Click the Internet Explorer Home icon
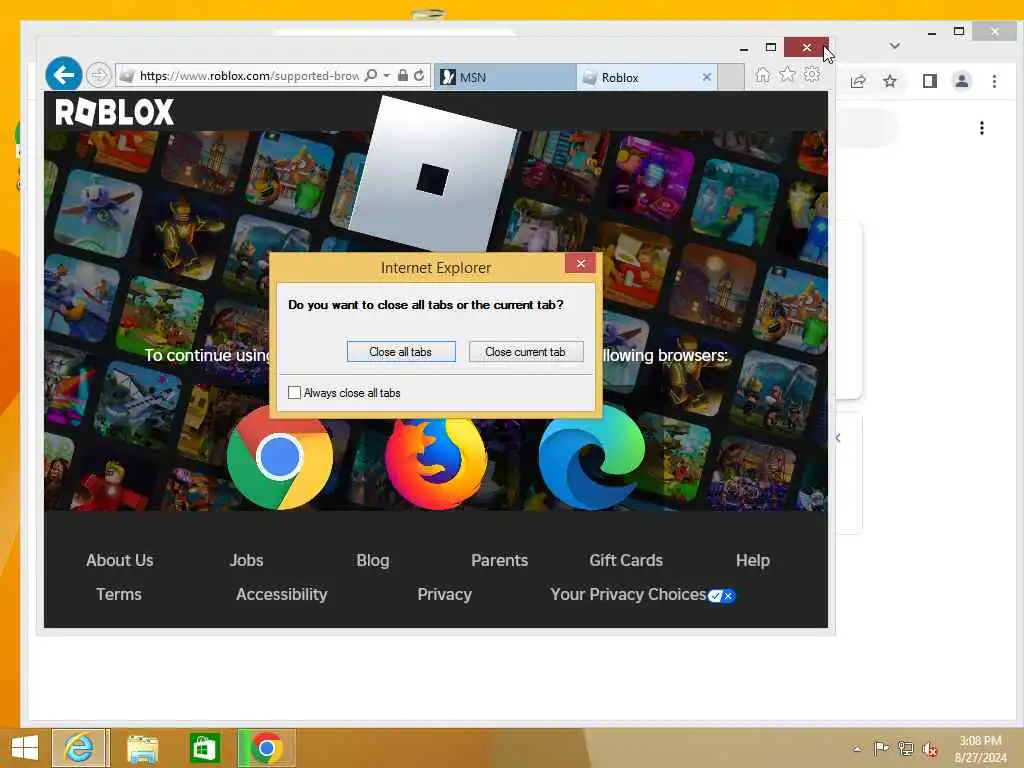Screen dimensions: 1024x768 pos(763,75)
